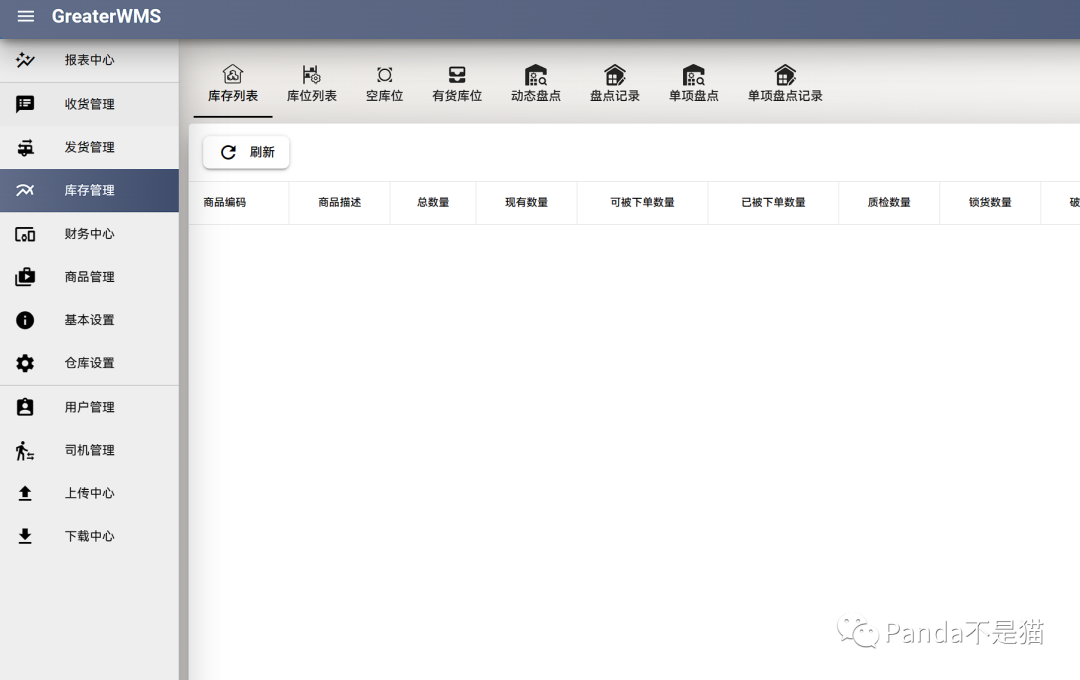Open 财务中心 menu item
The width and height of the screenshot is (1080, 680).
point(90,234)
